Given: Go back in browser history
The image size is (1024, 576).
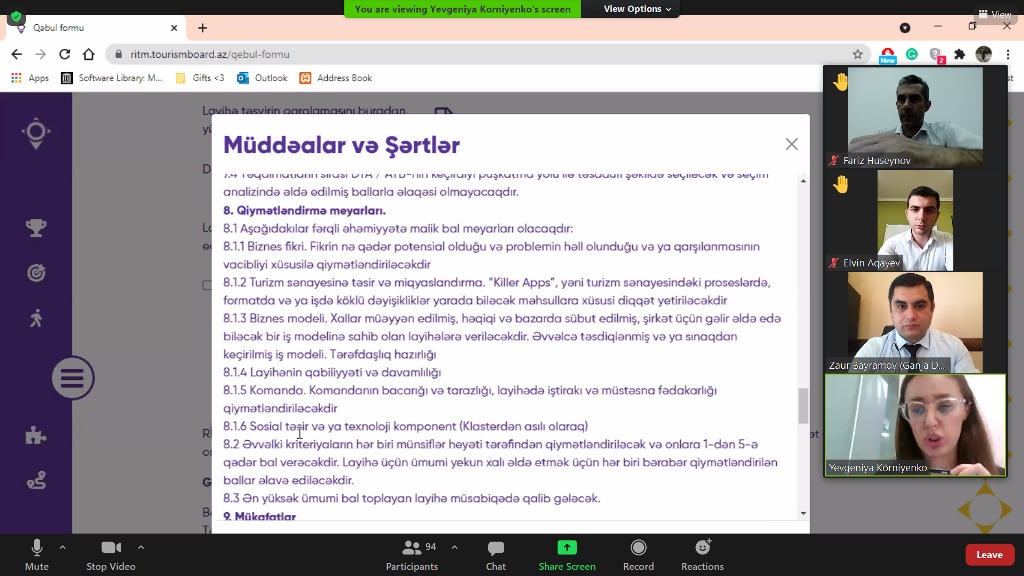Looking at the screenshot, I should pyautogui.click(x=16, y=54).
